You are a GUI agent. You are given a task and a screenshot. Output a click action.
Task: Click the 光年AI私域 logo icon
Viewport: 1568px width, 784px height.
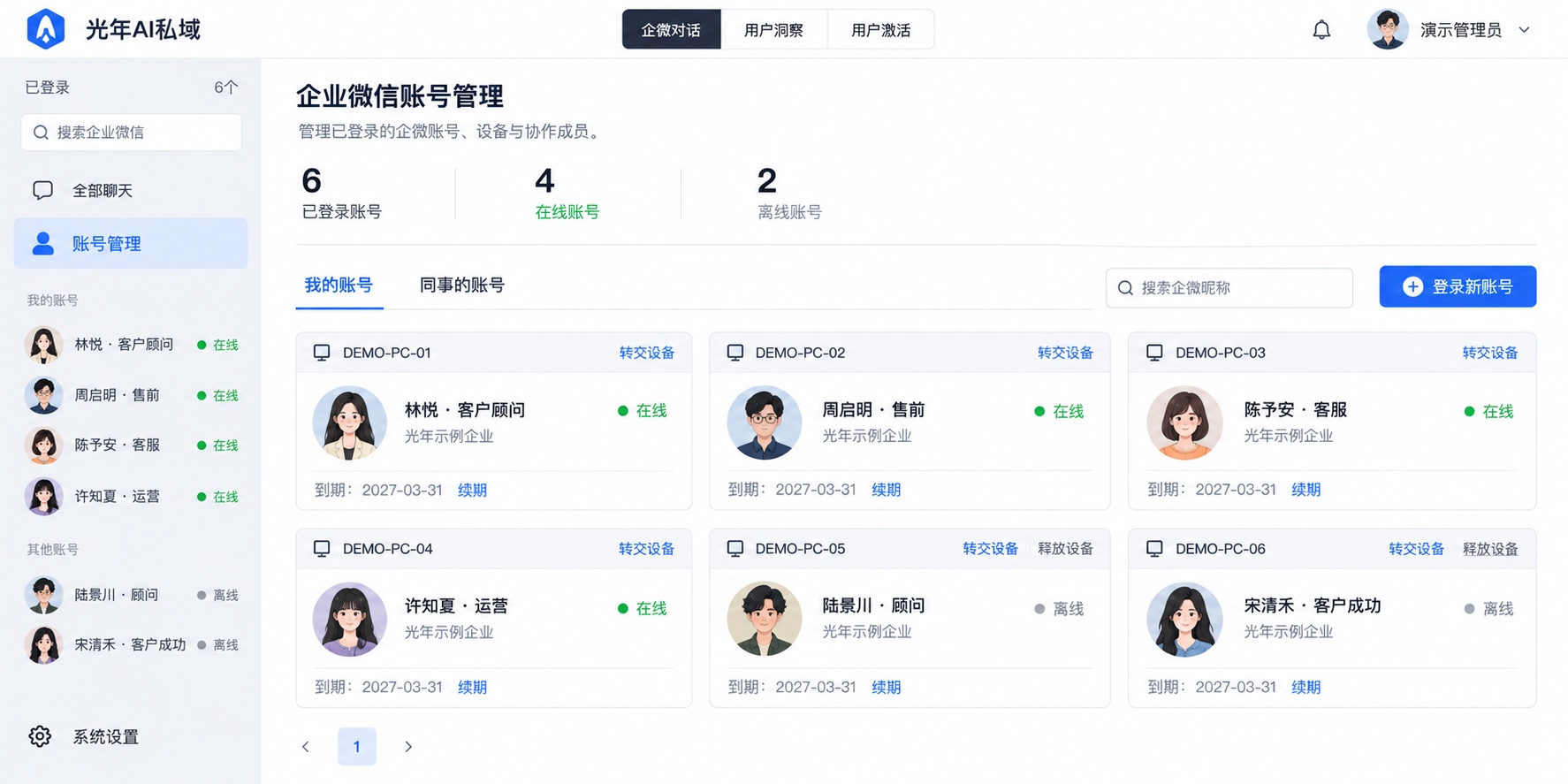click(46, 29)
